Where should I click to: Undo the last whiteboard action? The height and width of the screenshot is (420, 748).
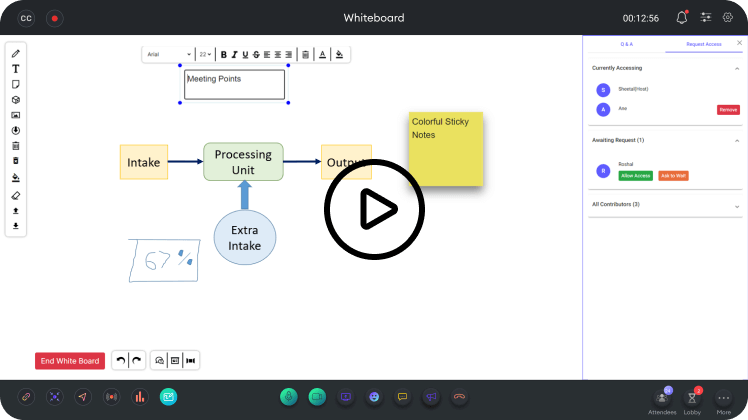(121, 360)
